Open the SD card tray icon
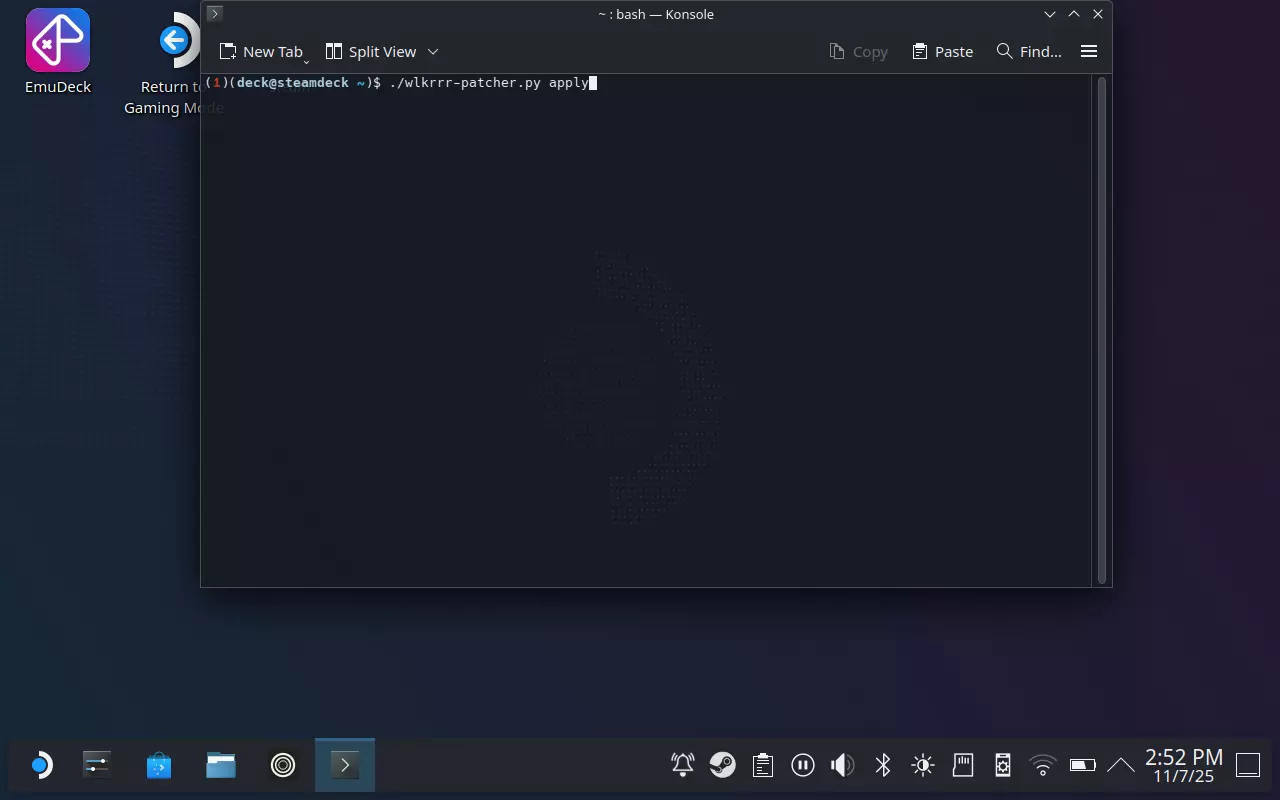 [x=963, y=766]
